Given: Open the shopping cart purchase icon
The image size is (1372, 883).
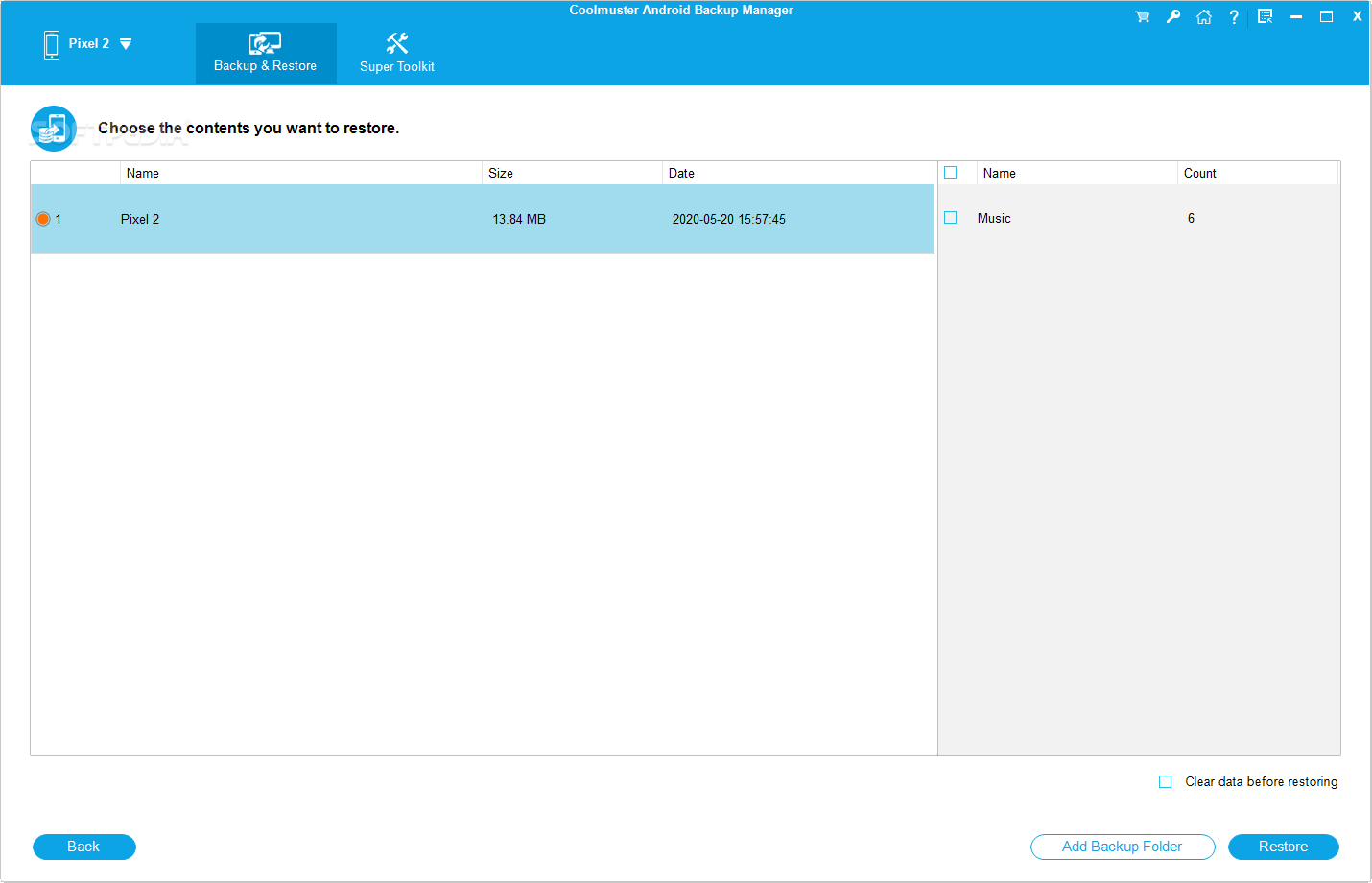Looking at the screenshot, I should point(1142,16).
